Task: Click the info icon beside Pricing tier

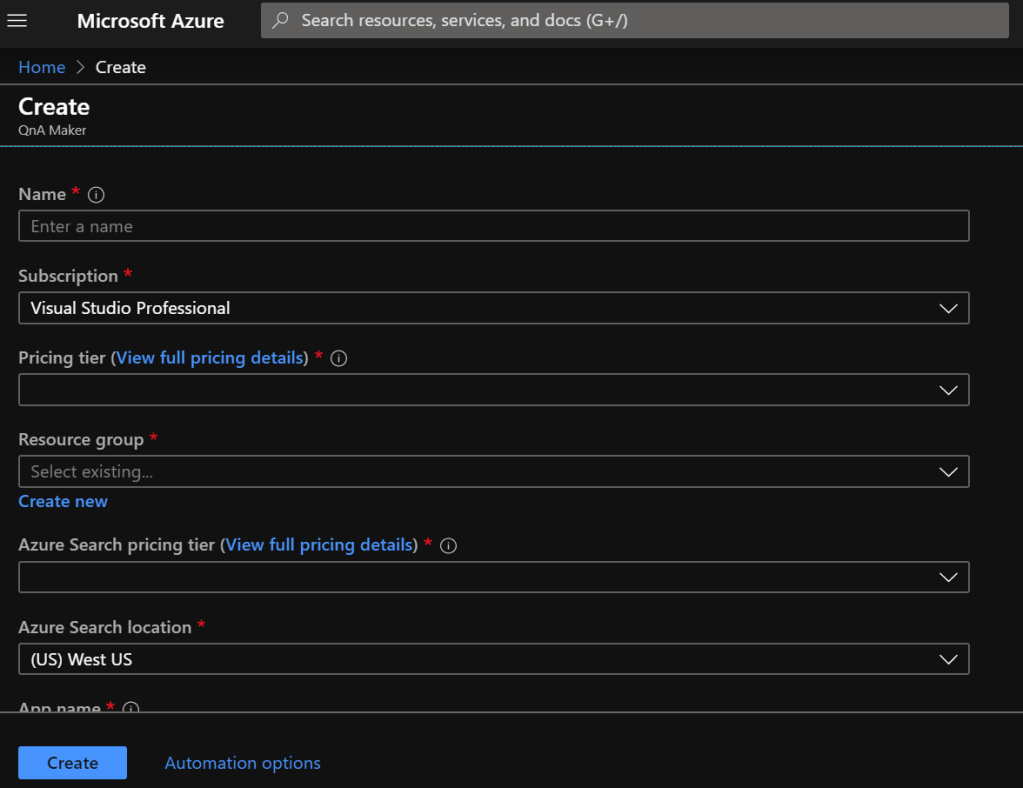Action: tap(339, 358)
